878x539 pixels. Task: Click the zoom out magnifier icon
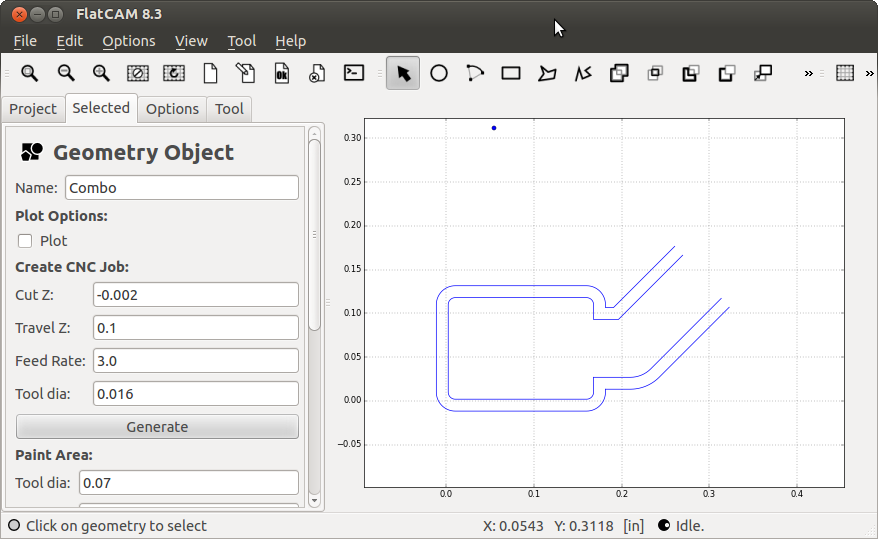point(66,73)
